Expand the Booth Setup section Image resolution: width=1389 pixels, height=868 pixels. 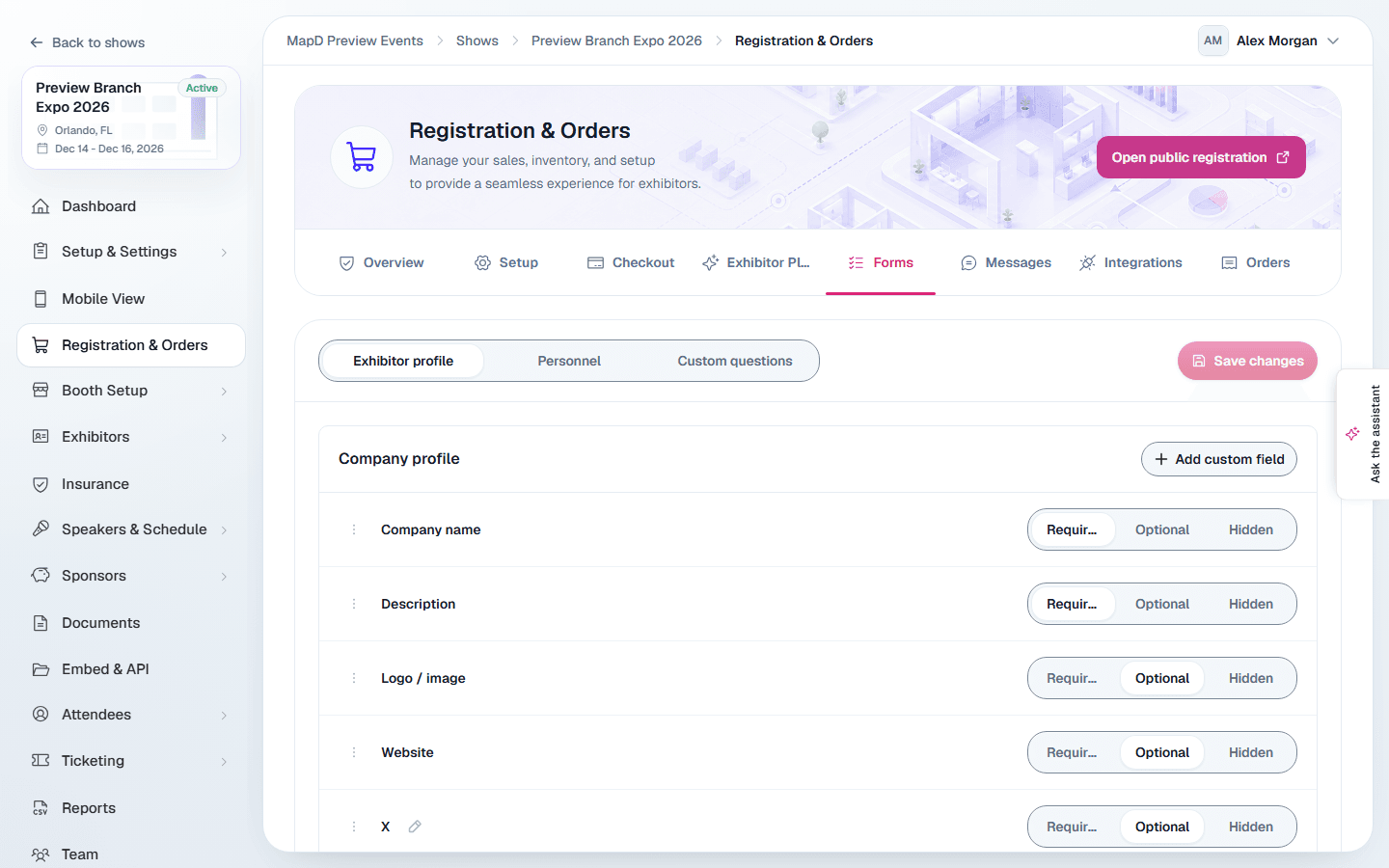pyautogui.click(x=224, y=392)
